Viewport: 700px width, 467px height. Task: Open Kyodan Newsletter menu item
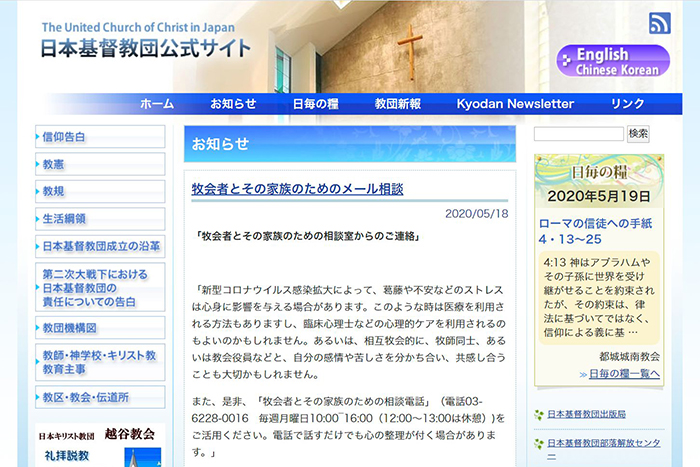(515, 104)
